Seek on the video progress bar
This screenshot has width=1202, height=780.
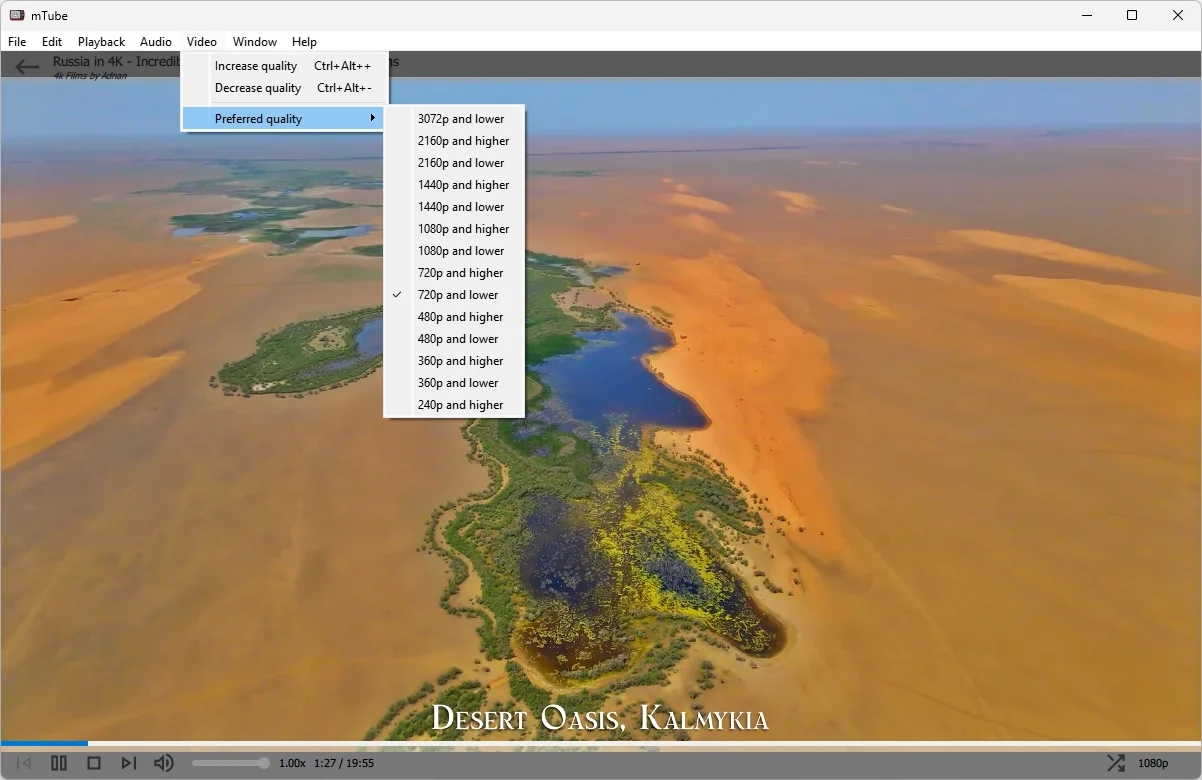click(x=600, y=743)
